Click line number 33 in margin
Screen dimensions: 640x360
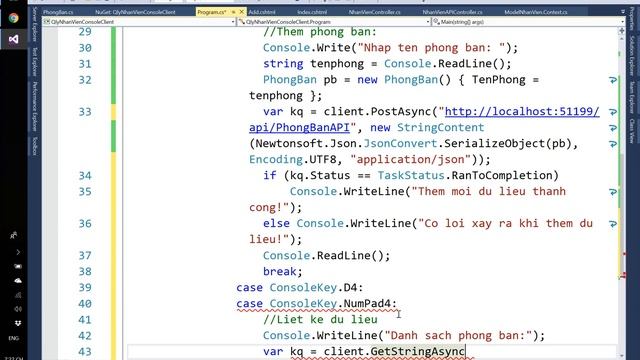[x=85, y=111]
